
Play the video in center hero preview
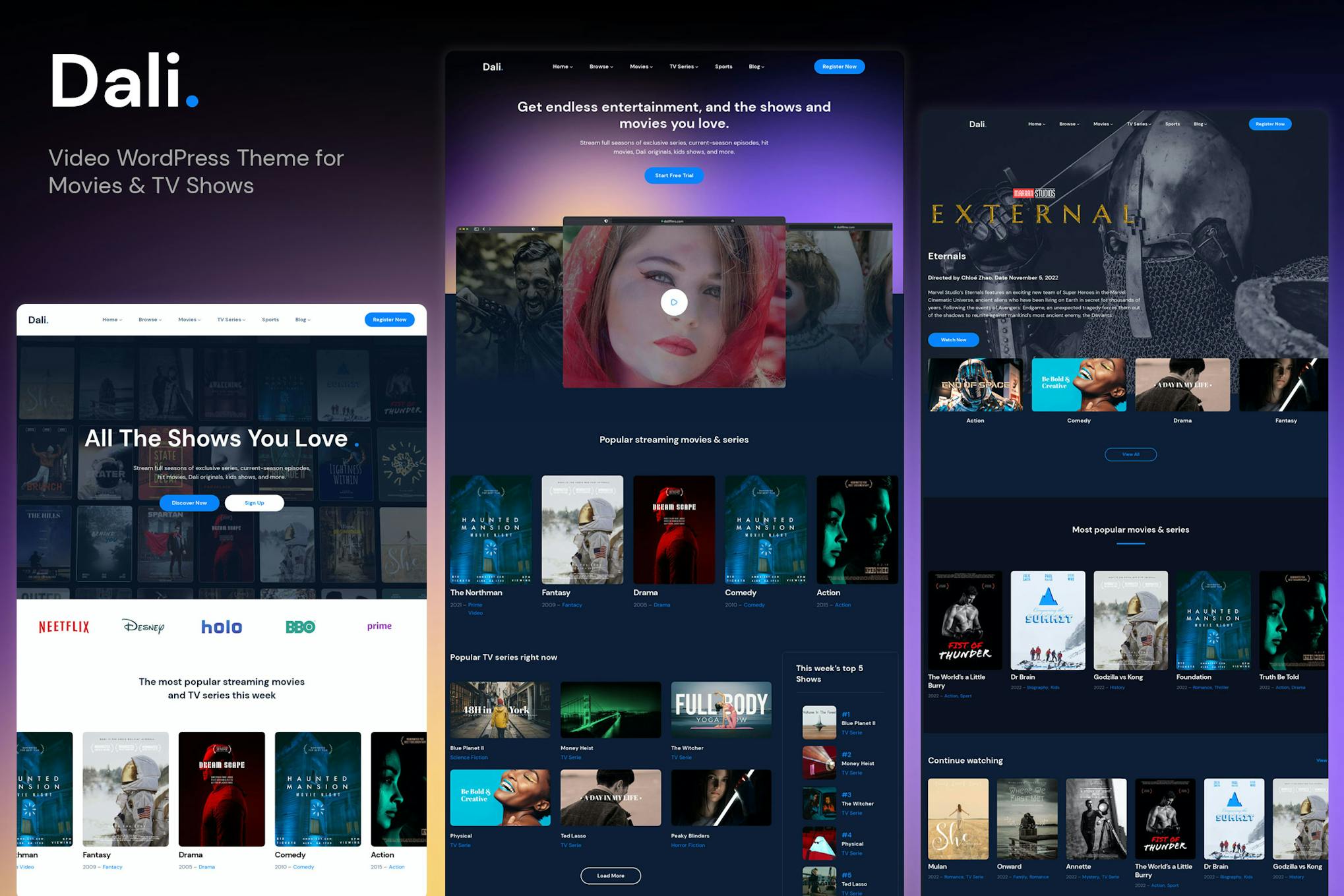(x=673, y=302)
